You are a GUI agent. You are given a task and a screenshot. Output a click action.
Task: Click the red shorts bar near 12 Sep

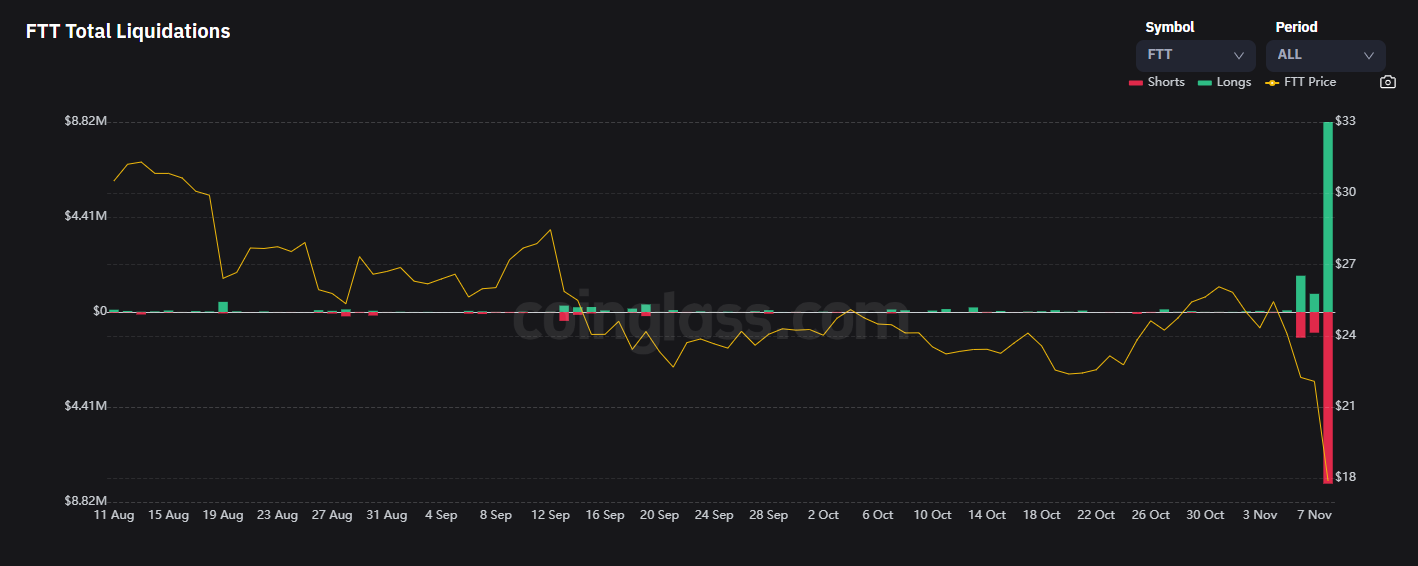pyautogui.click(x=564, y=316)
